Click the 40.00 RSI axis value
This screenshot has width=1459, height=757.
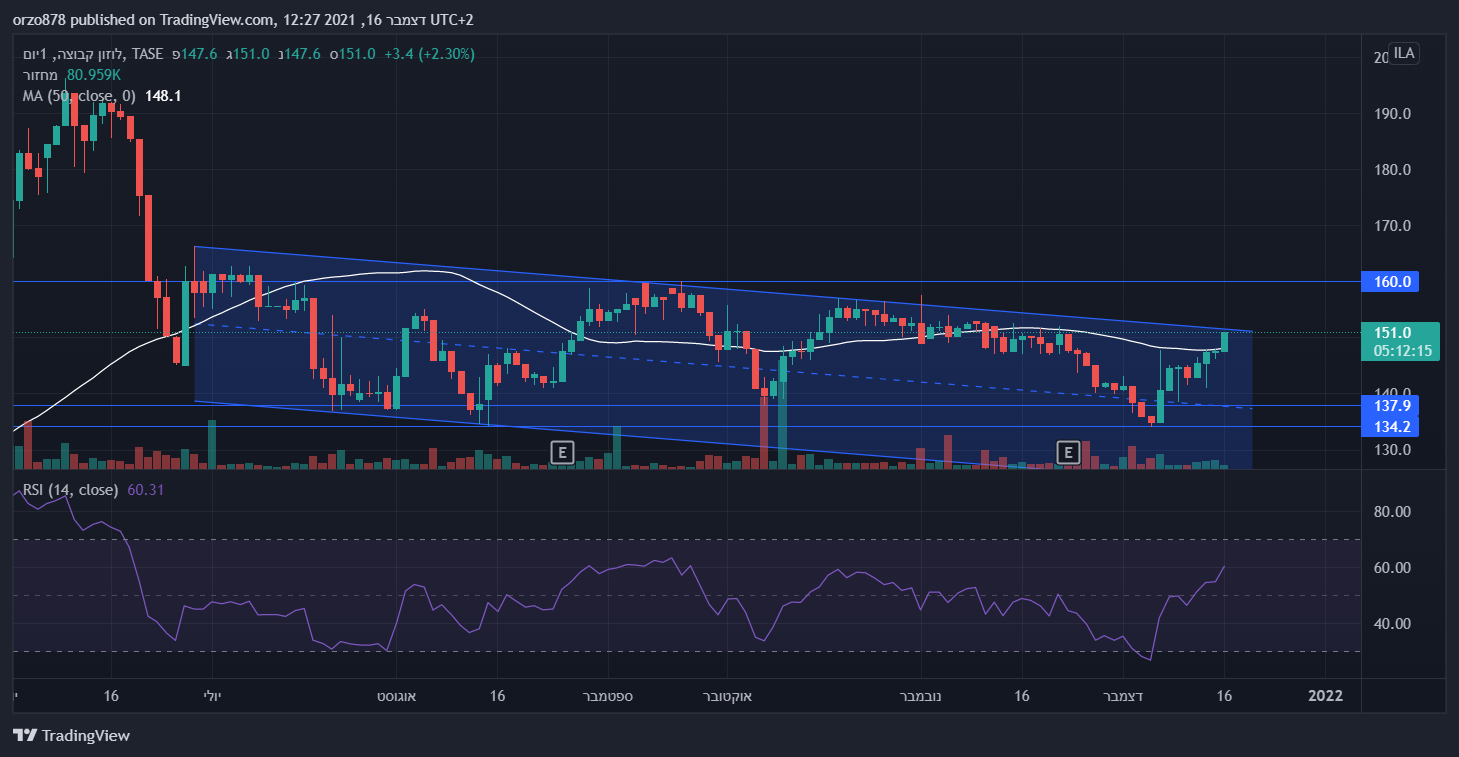tap(1392, 624)
